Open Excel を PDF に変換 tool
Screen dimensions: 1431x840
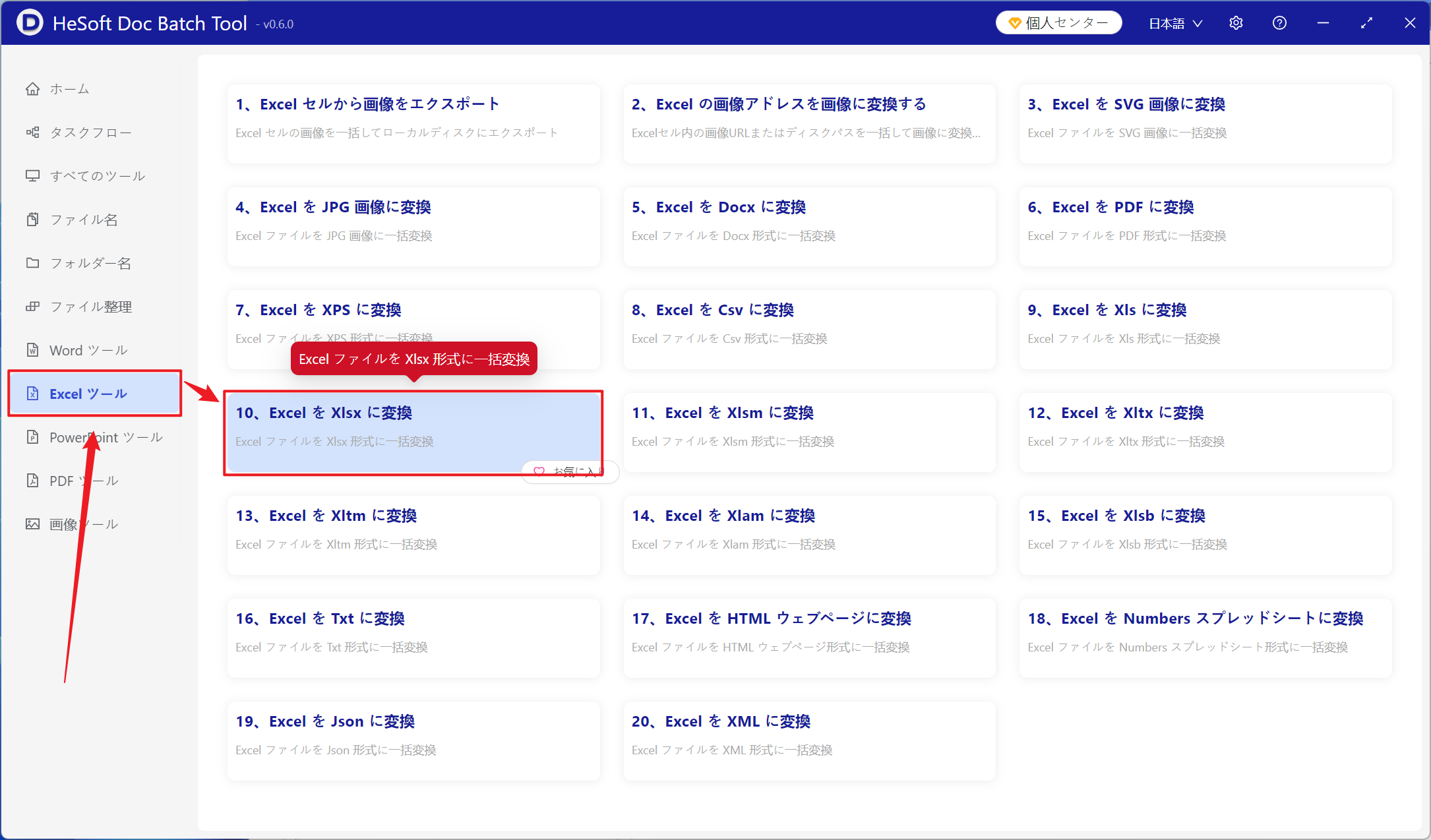[x=1205, y=226]
